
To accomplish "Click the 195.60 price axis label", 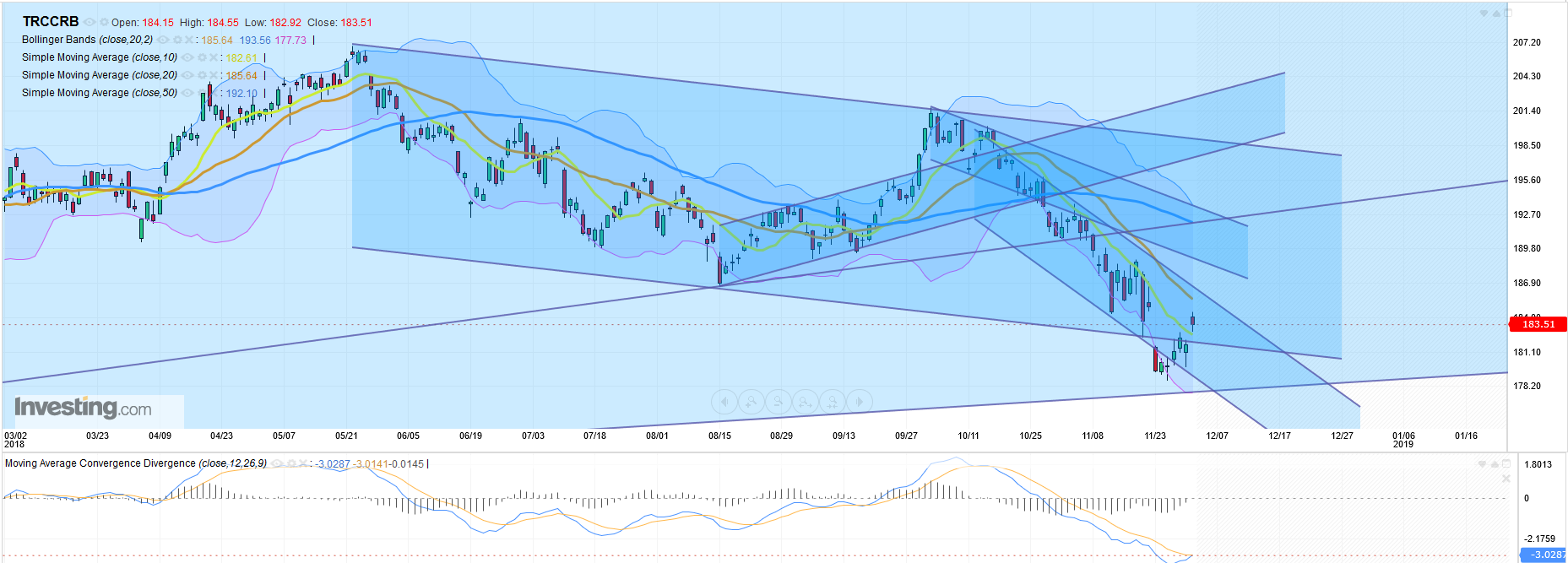I will pos(1527,180).
